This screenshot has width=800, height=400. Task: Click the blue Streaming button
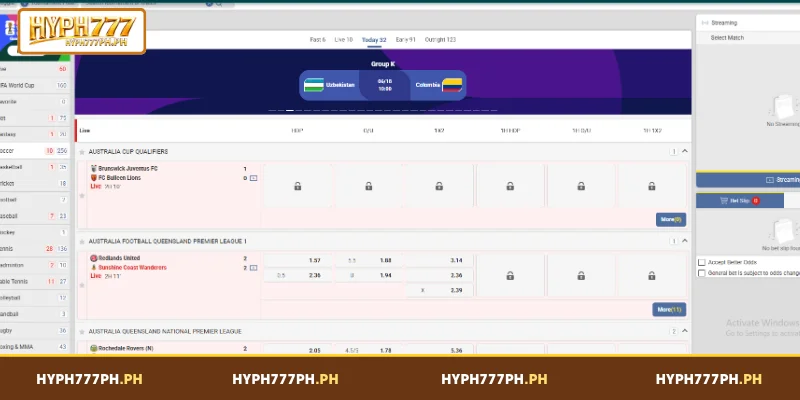point(748,180)
